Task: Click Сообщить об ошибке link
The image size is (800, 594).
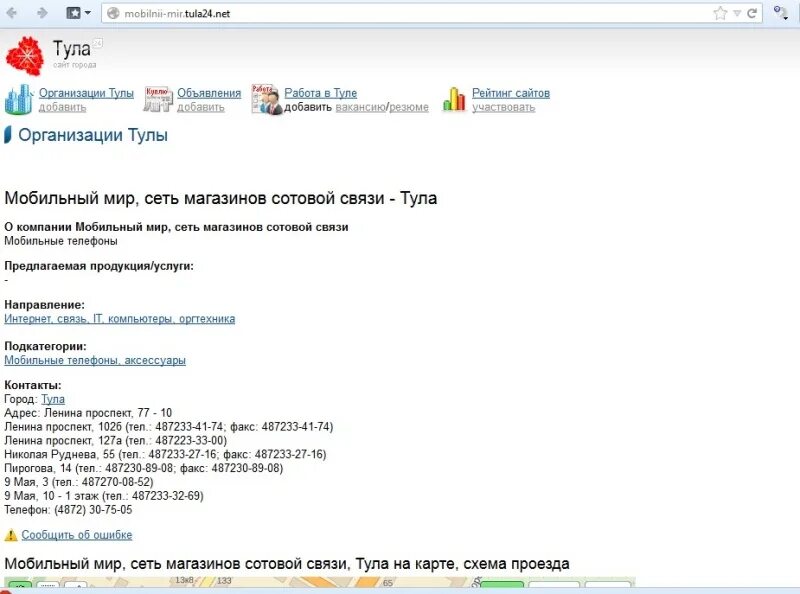Action: coord(77,535)
